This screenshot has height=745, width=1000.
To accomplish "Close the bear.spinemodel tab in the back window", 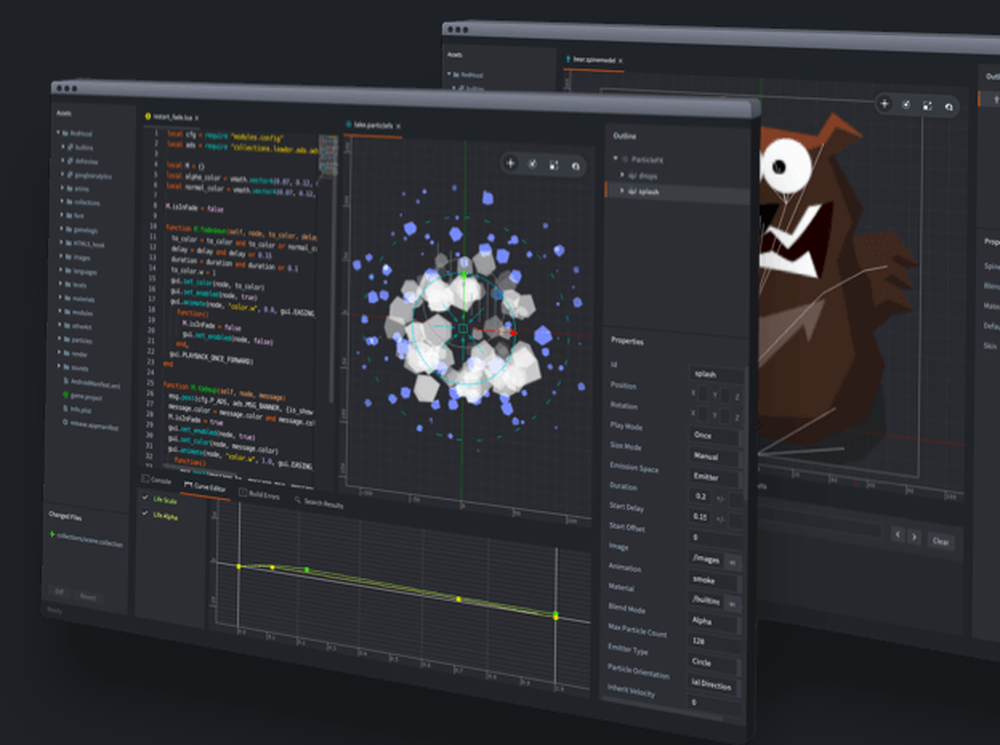I will [x=620, y=61].
